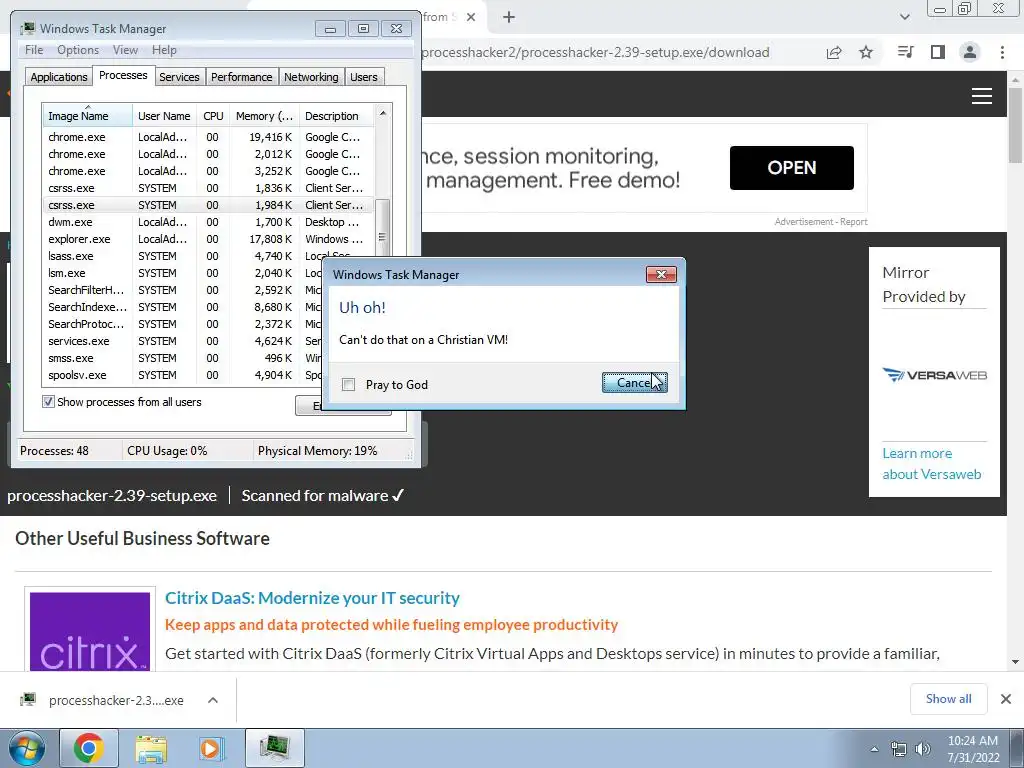This screenshot has height=768, width=1024.
Task: Switch to the Performance tab
Action: (x=241, y=77)
